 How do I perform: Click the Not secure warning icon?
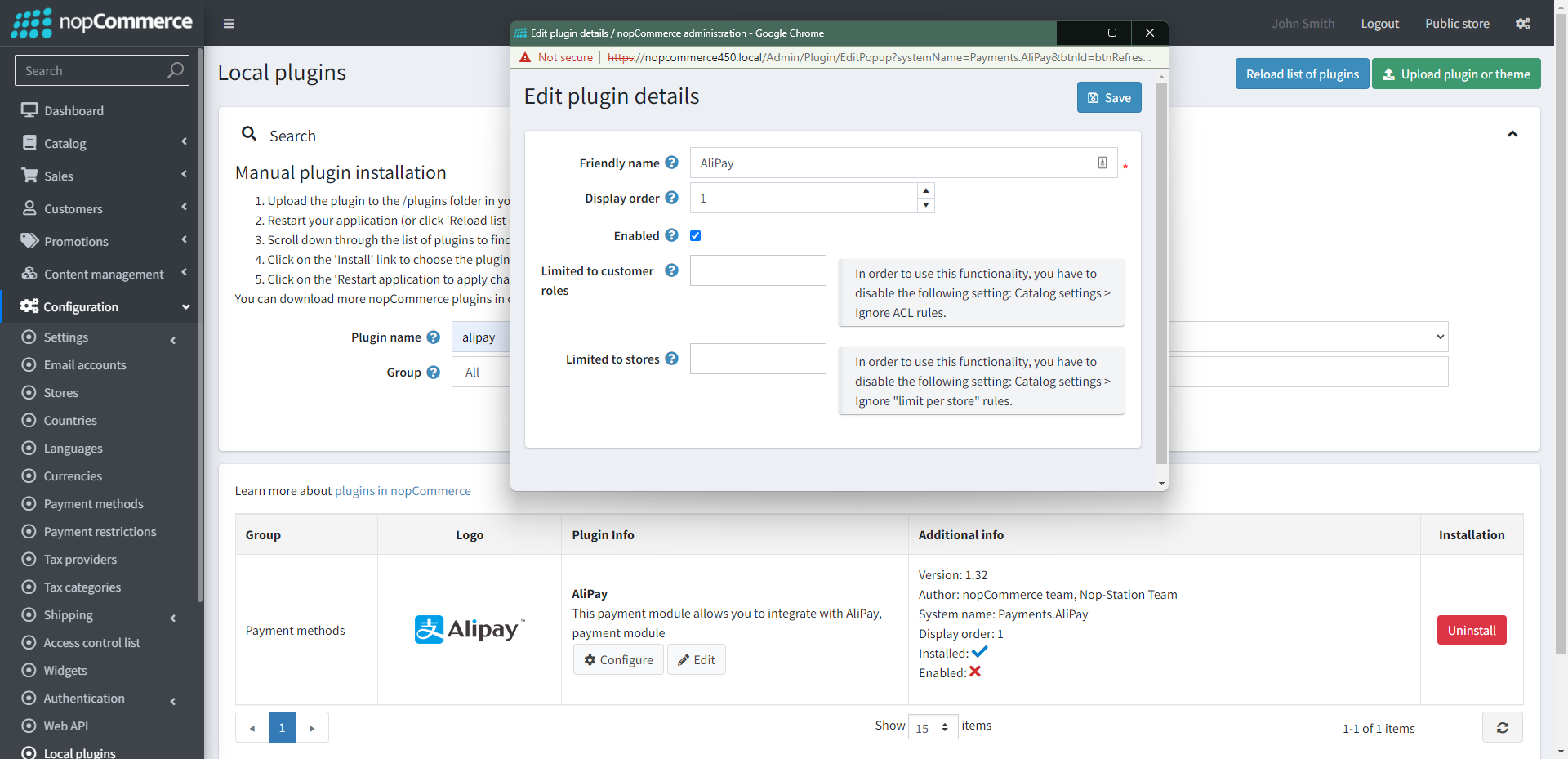point(525,57)
